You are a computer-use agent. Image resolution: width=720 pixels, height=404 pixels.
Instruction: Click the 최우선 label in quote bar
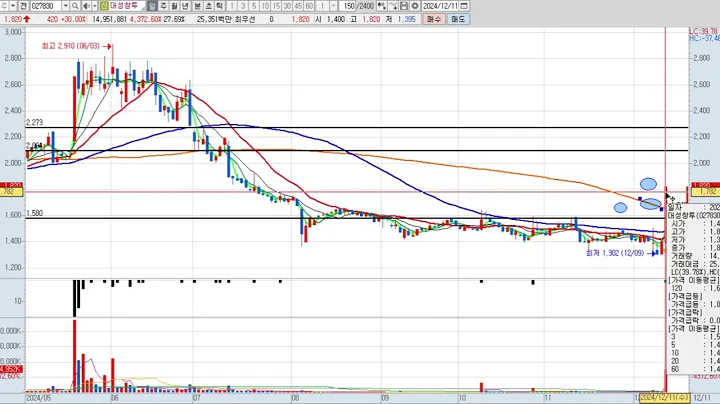[245, 19]
